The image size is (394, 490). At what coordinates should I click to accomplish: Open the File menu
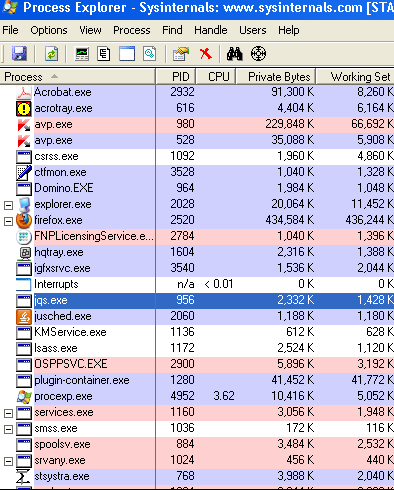(10, 30)
